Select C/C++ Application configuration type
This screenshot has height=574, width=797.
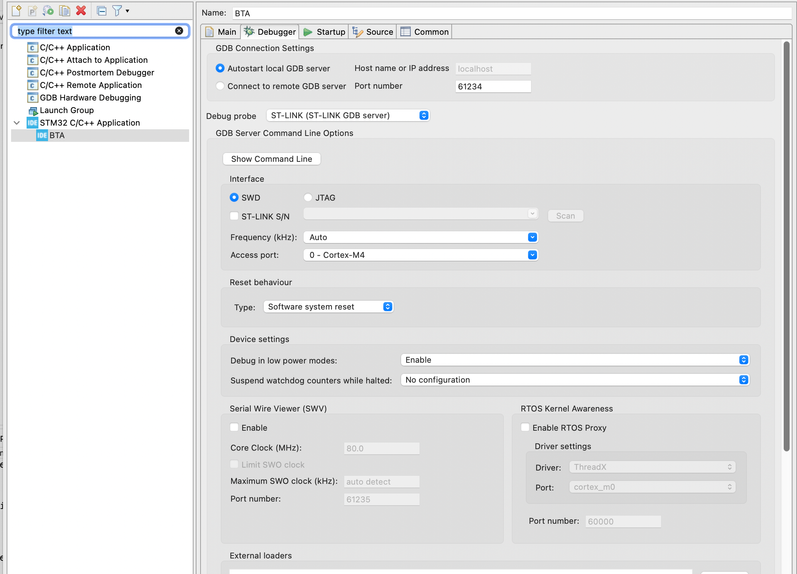coord(75,47)
